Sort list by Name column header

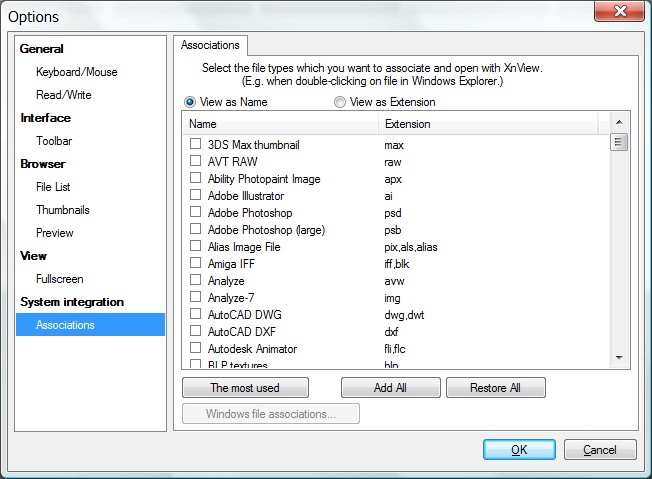[280, 124]
